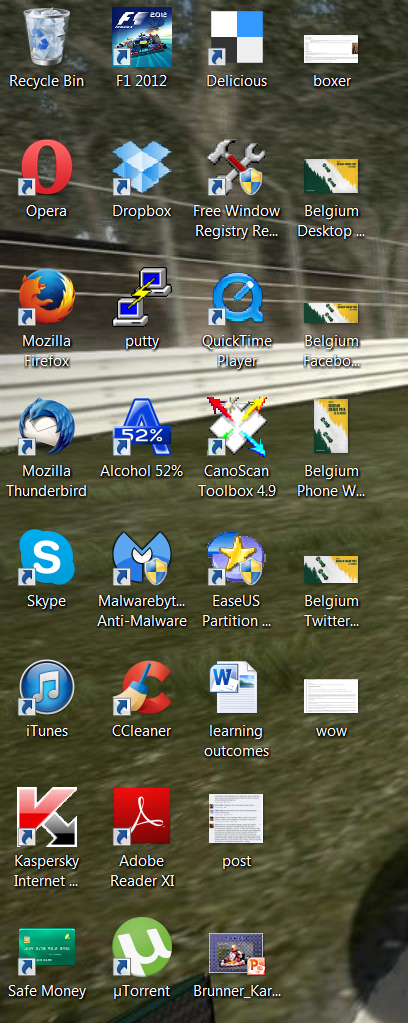Click the post file thumbnail
The image size is (408, 1023).
point(236,819)
